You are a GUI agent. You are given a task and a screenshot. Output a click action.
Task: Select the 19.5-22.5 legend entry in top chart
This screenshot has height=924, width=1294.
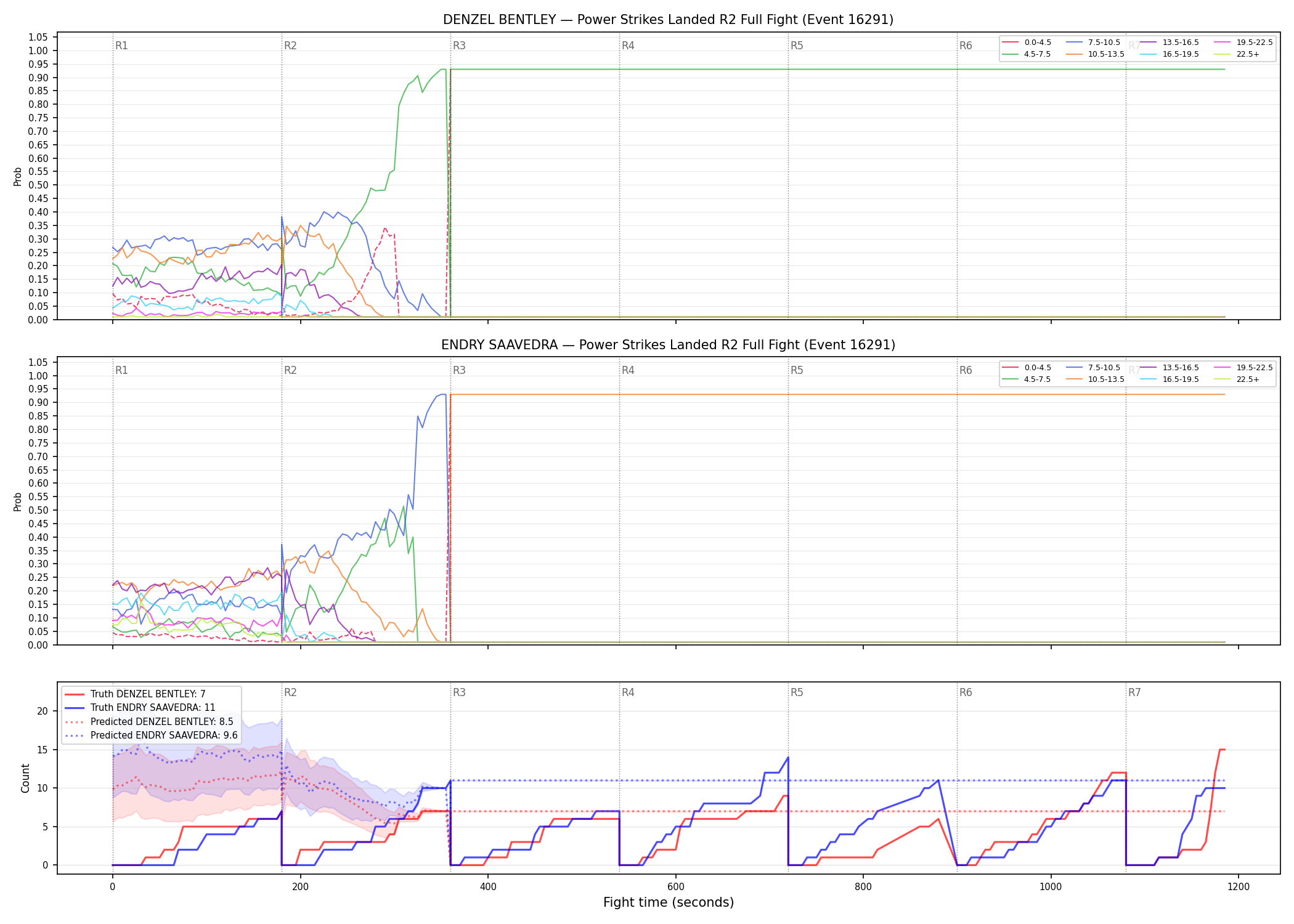coord(1243,43)
